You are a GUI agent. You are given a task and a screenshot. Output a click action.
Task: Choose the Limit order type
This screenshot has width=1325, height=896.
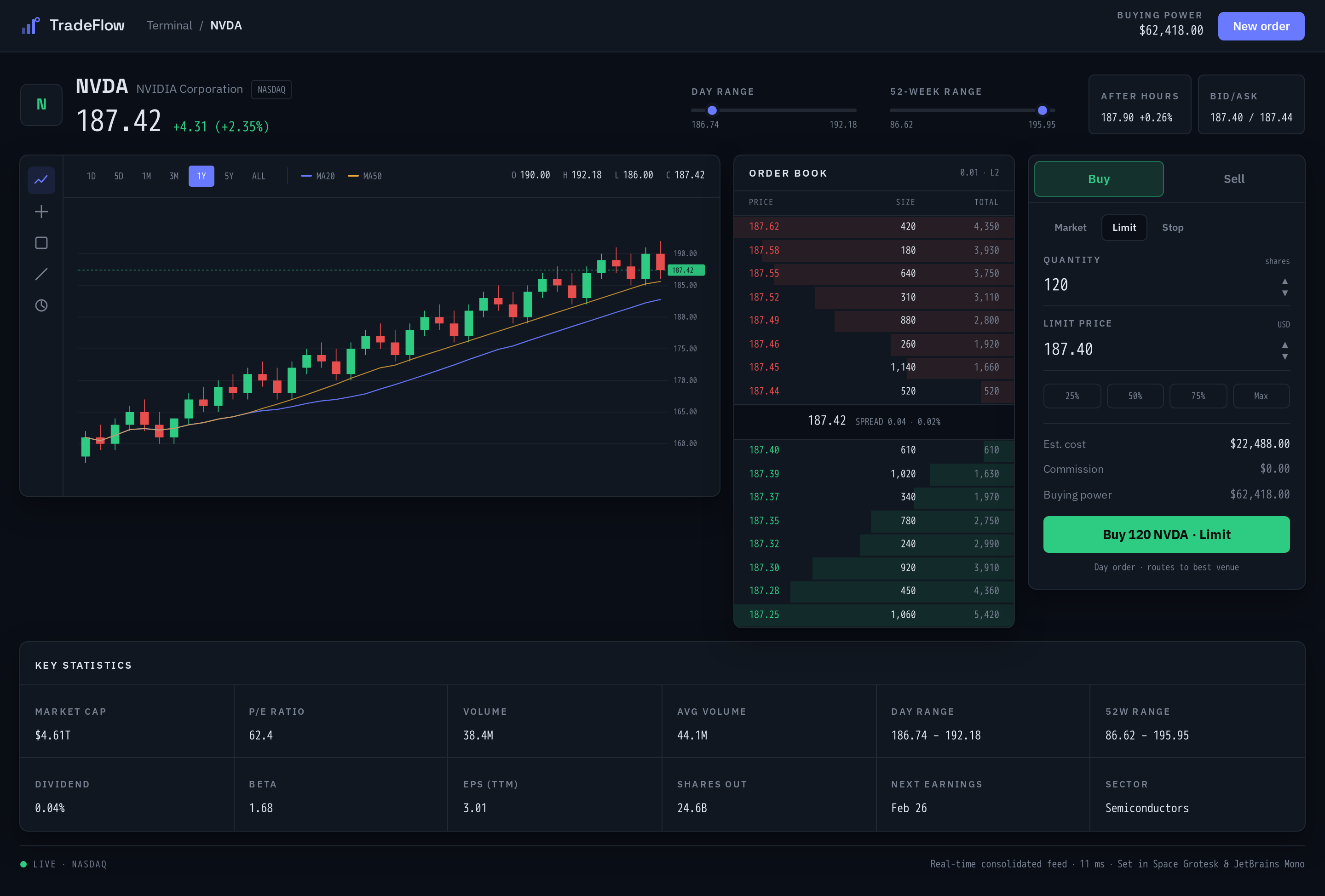coord(1124,227)
